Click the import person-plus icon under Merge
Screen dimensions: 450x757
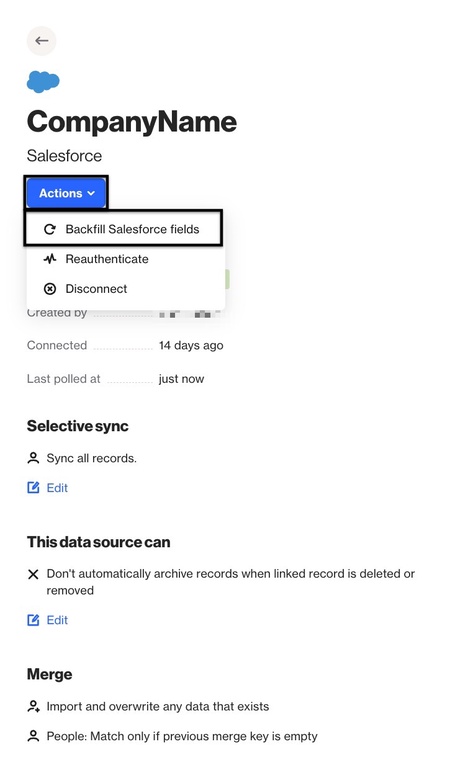pos(34,707)
